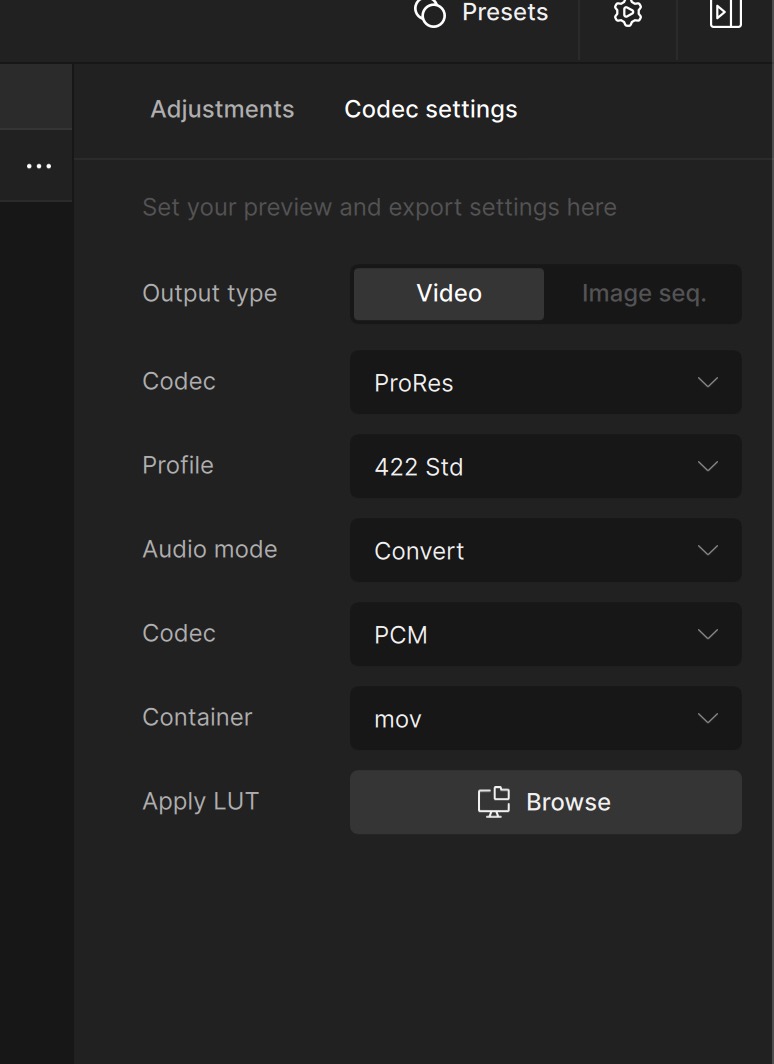Click the Presets overlapping circles icon
Screen dimensions: 774x1064
coord(430,12)
